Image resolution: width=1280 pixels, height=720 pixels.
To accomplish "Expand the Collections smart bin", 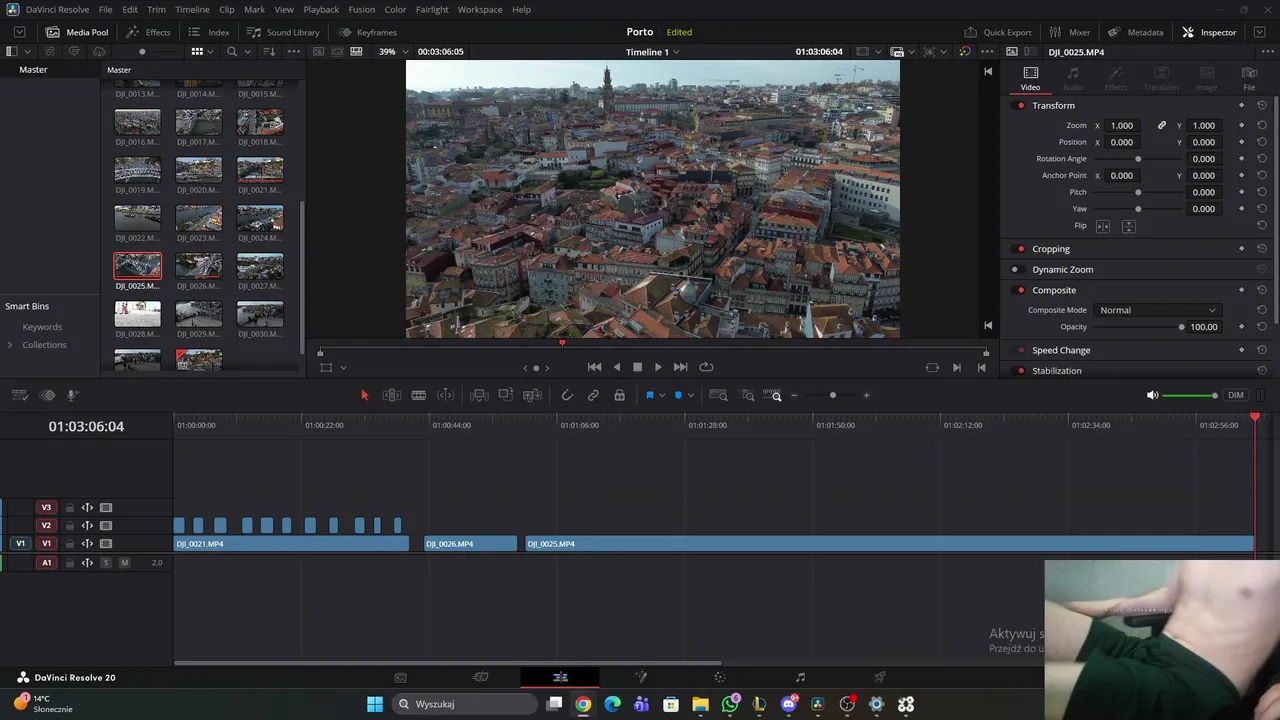I will [x=10, y=345].
